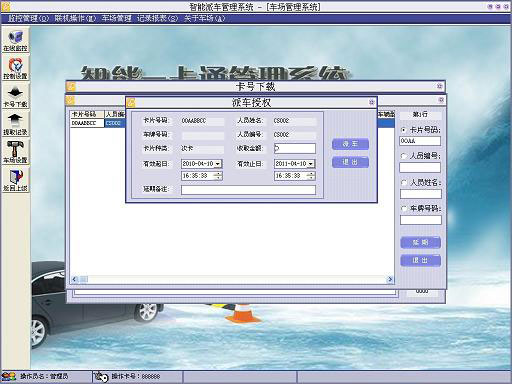The image size is (512, 384).
Task: Open the 记录报表 menu
Action: 157,18
